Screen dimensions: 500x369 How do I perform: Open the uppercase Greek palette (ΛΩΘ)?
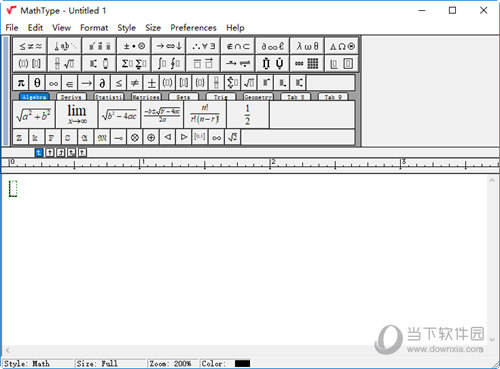342,46
